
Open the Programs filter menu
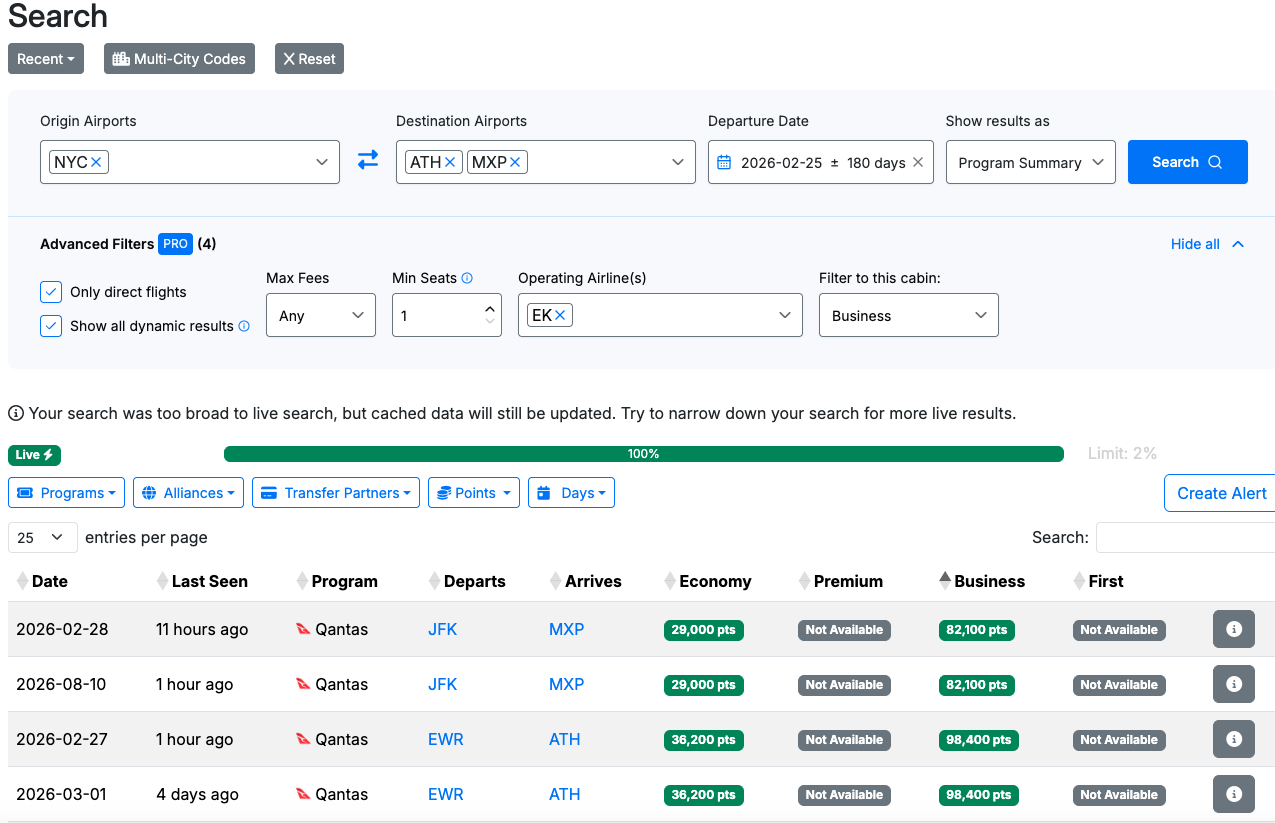coord(66,493)
